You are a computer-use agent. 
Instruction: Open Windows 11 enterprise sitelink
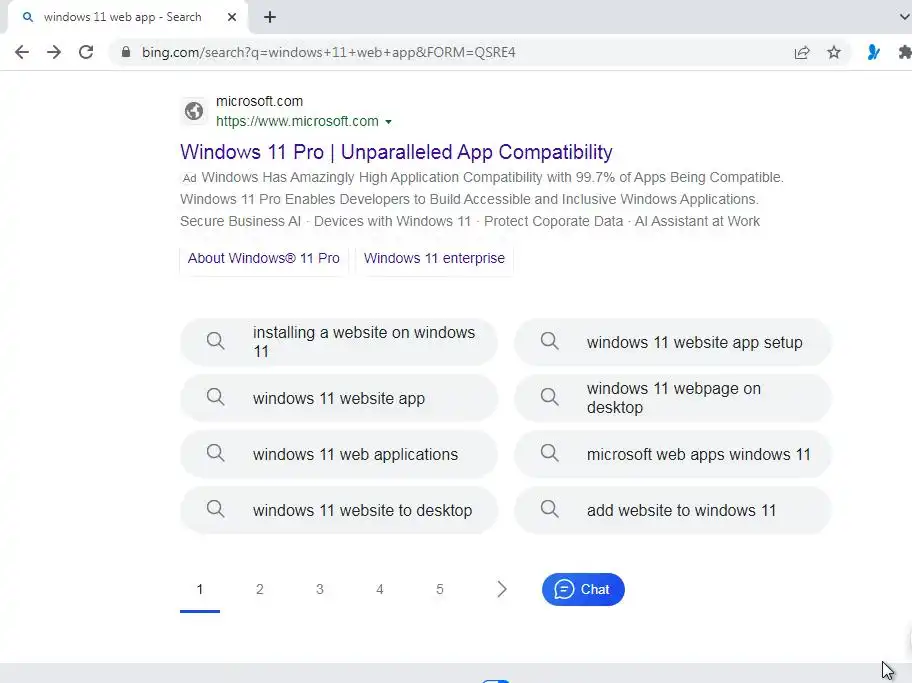click(434, 258)
